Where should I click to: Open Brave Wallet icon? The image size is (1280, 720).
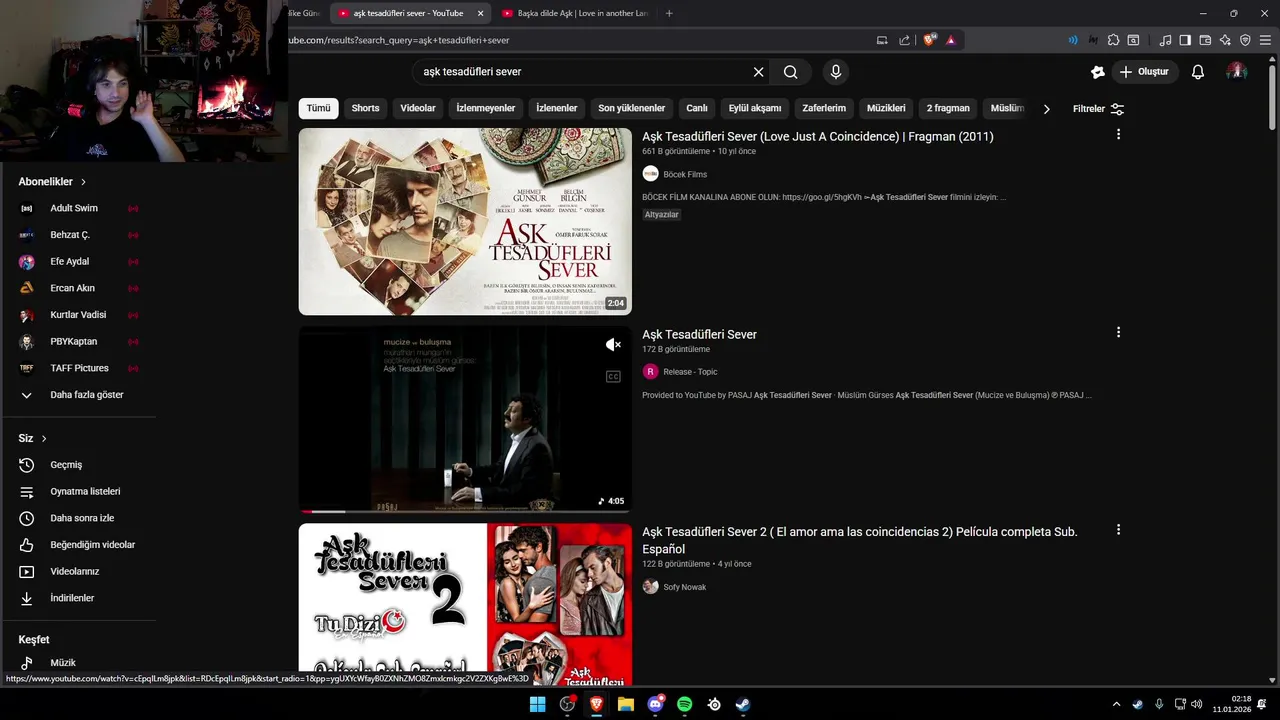(1205, 40)
